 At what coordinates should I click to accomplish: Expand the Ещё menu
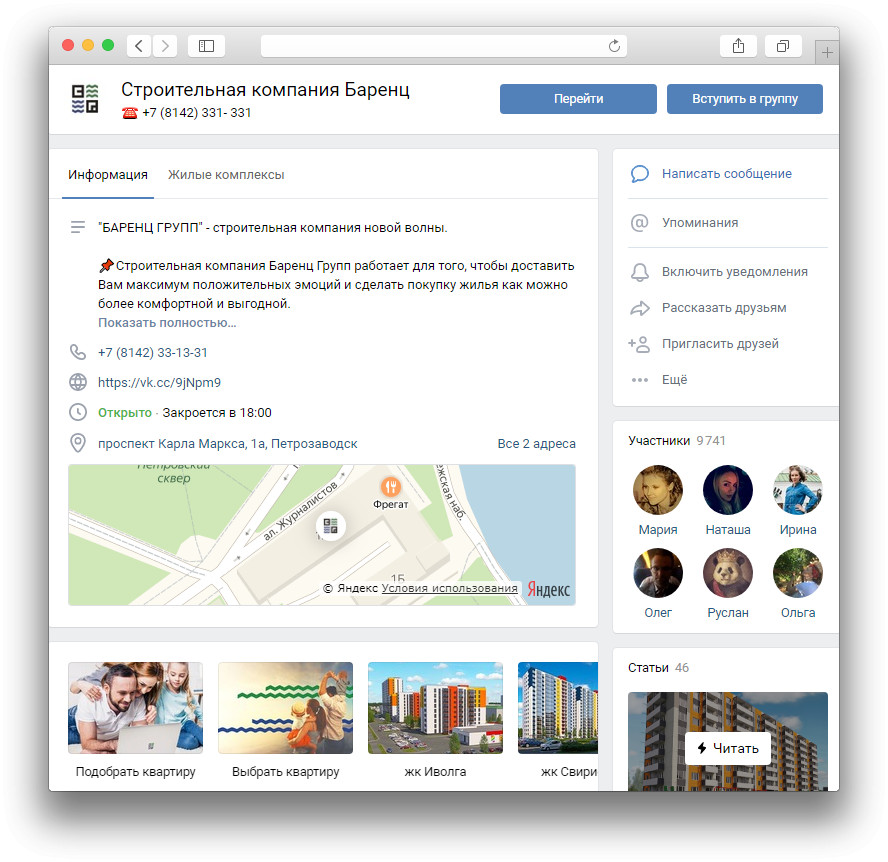(674, 380)
